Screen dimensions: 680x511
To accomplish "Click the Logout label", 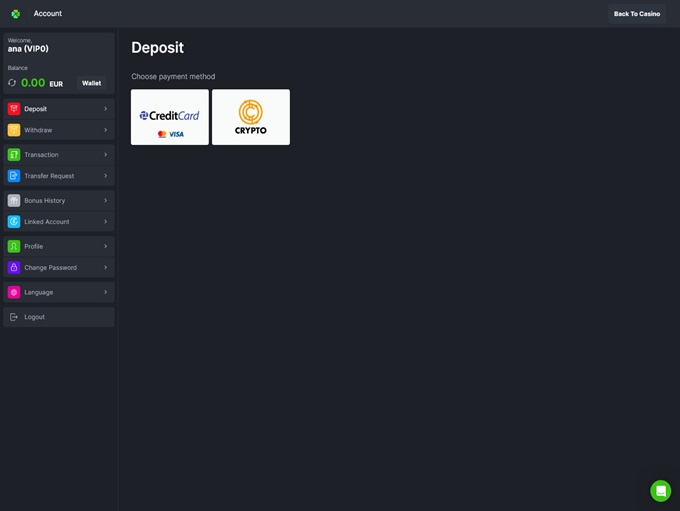I will coord(35,317).
